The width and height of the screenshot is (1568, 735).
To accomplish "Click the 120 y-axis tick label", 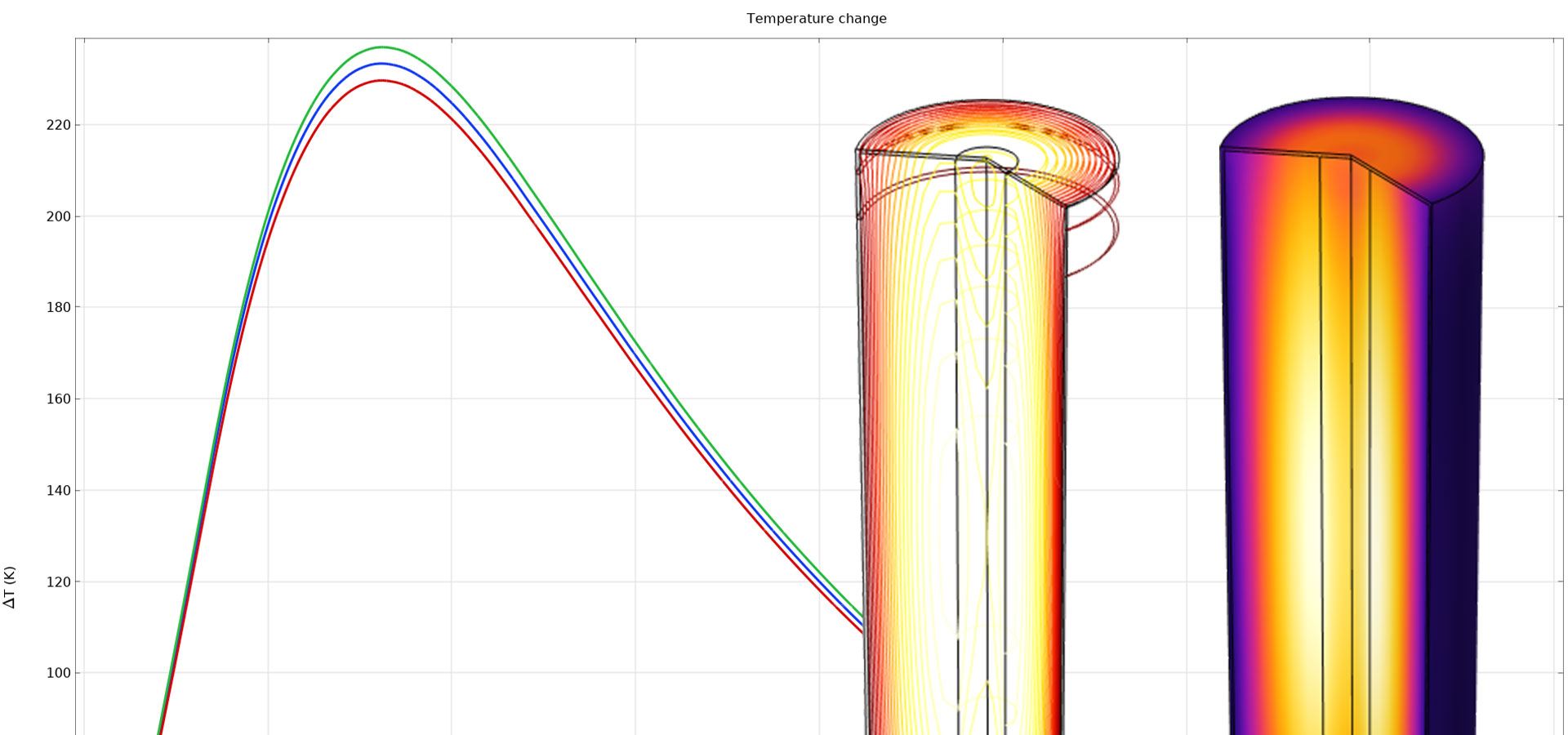I will pyautogui.click(x=59, y=582).
